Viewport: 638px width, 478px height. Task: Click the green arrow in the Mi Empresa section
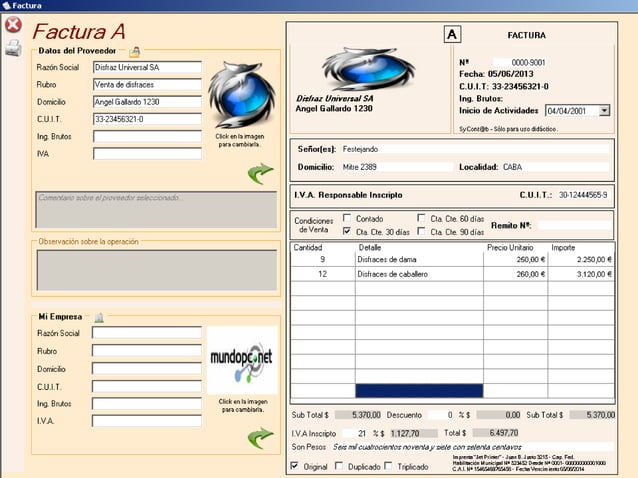(260, 436)
